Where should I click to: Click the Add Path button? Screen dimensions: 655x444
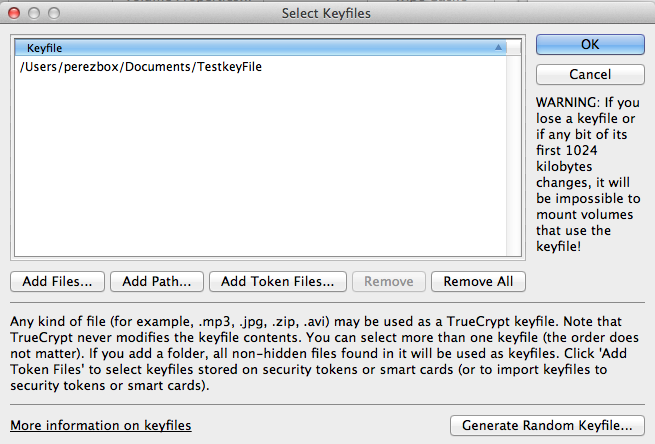tap(156, 281)
